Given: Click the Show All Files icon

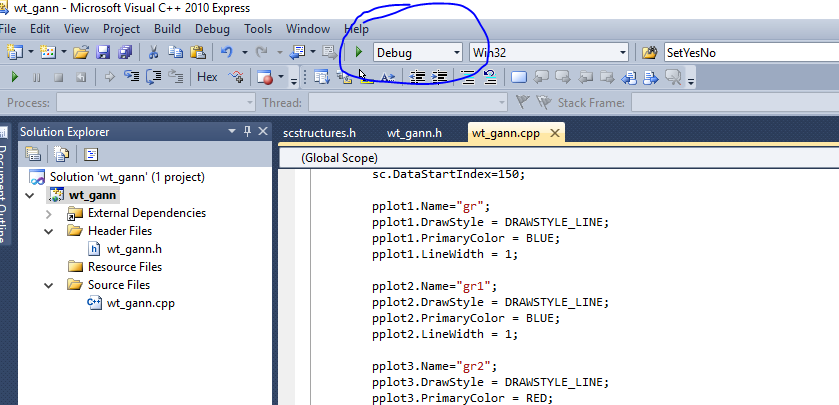Looking at the screenshot, I should click(62, 154).
